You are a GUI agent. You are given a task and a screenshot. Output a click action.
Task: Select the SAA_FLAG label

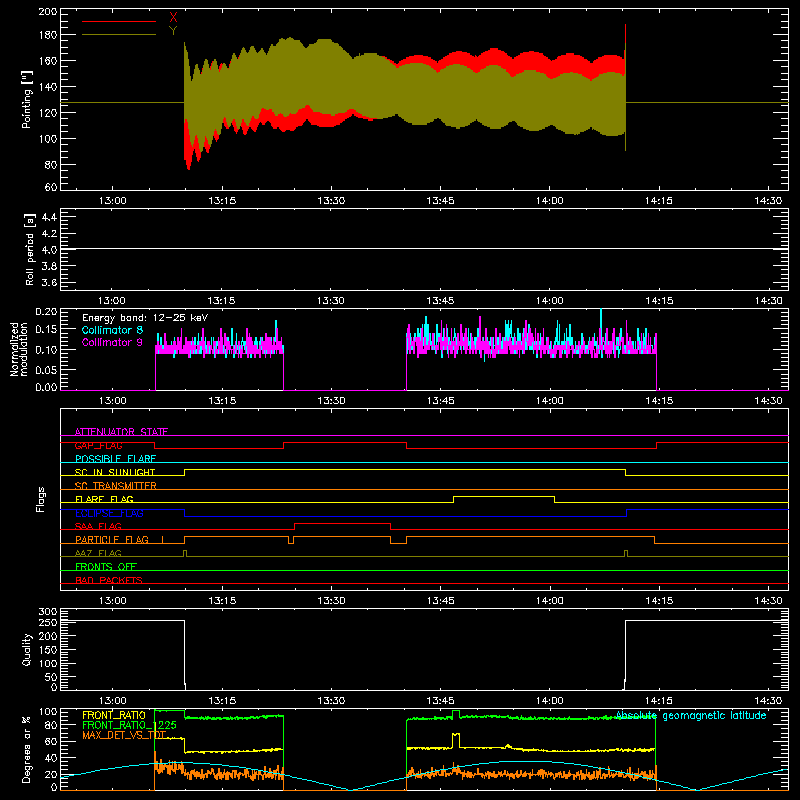98,526
